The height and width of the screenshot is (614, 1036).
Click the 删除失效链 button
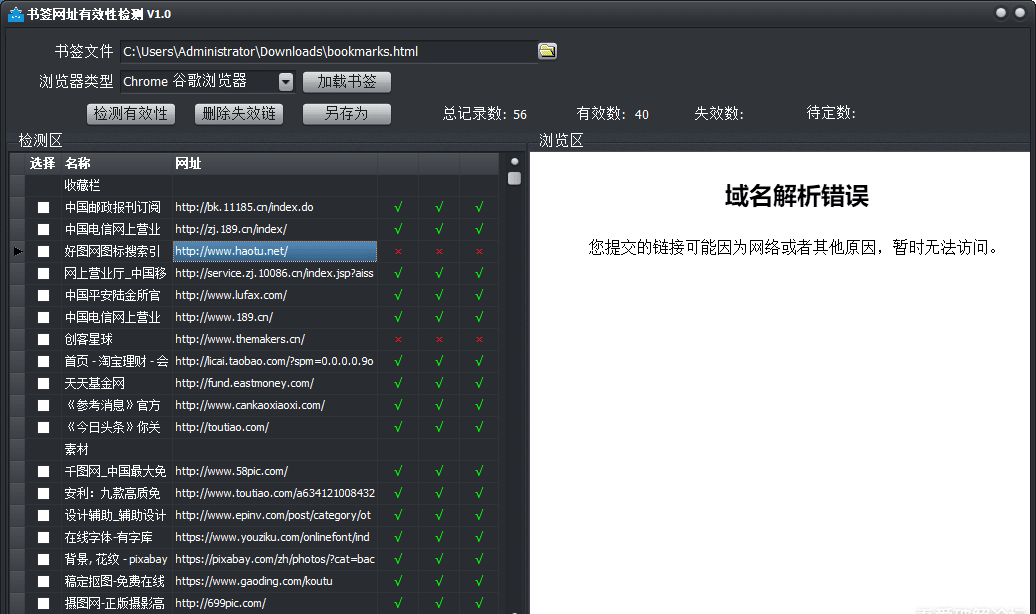[x=239, y=114]
